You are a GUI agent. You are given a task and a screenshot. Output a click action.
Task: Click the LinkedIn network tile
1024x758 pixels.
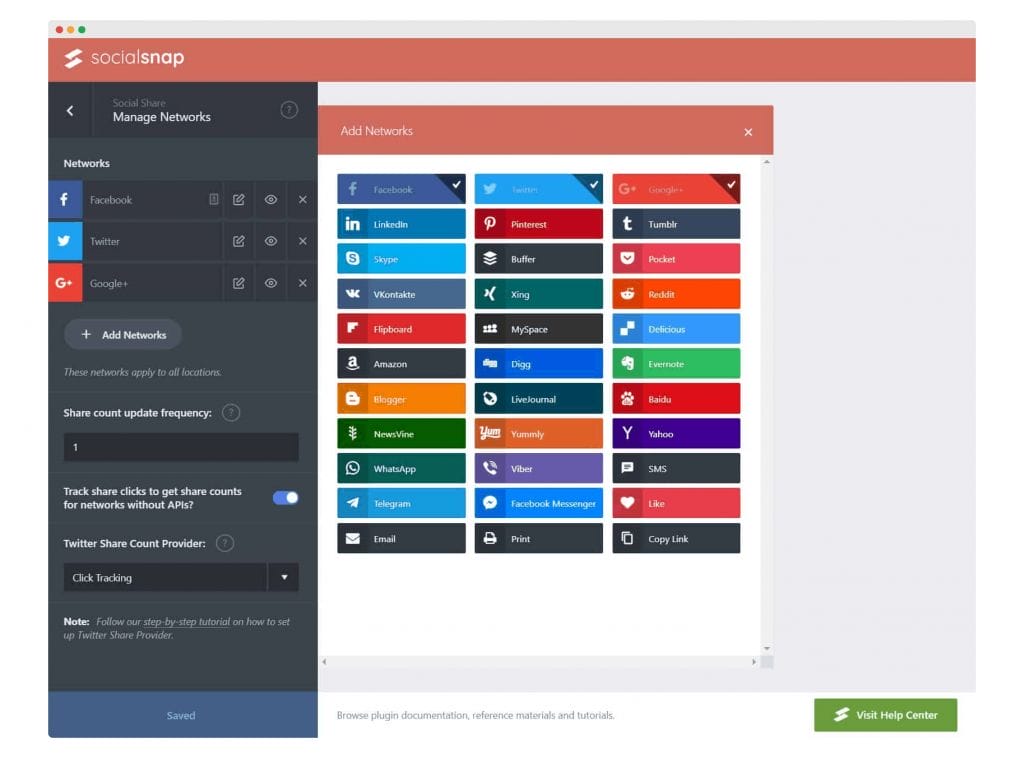(x=401, y=224)
